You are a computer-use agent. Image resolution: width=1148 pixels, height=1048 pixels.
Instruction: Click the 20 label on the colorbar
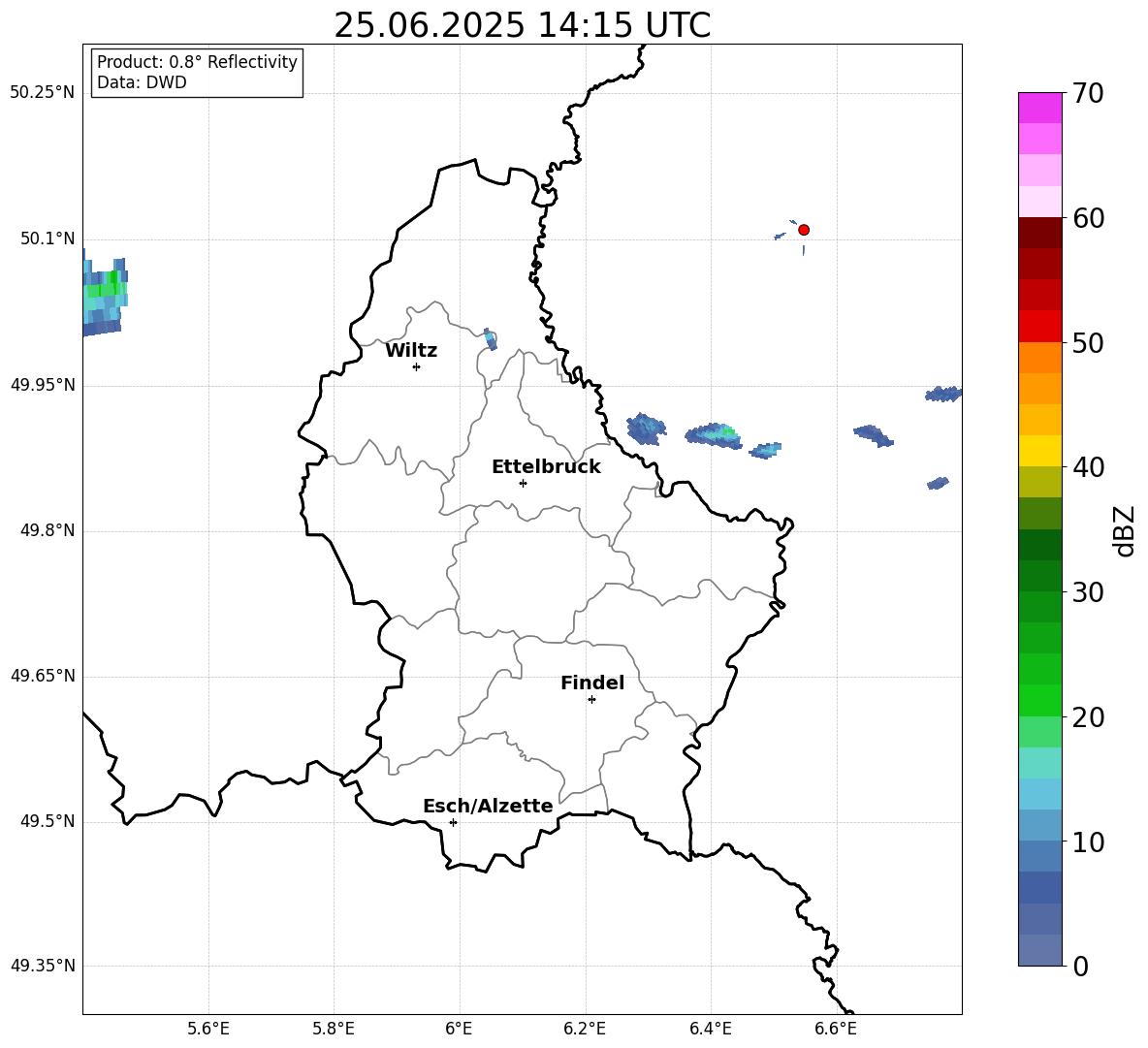pyautogui.click(x=1088, y=717)
